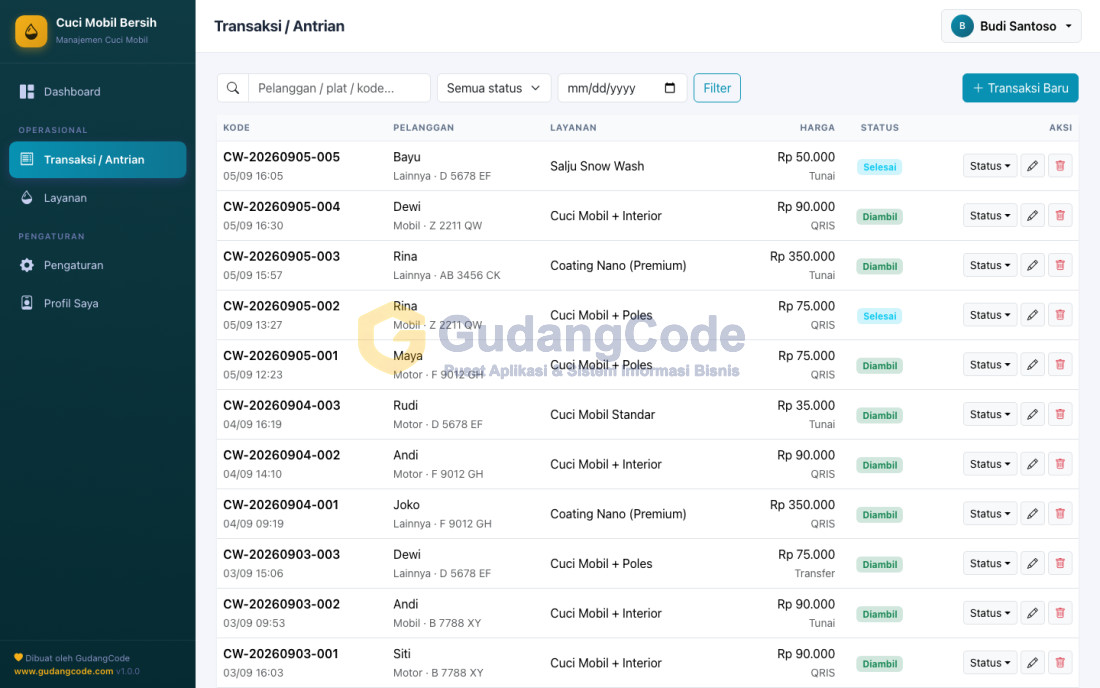Open Status dropdown for CW-20260905-004
1100x688 pixels.
990,216
